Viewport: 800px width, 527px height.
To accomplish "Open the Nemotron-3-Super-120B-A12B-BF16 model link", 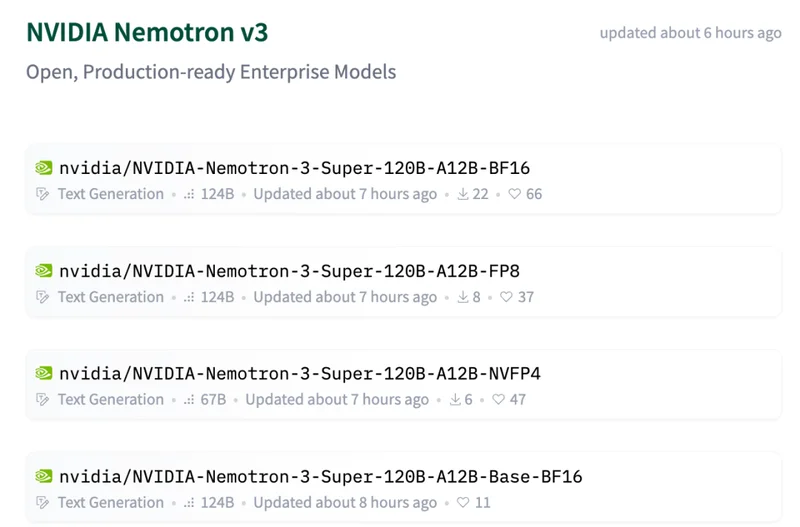I will (294, 168).
